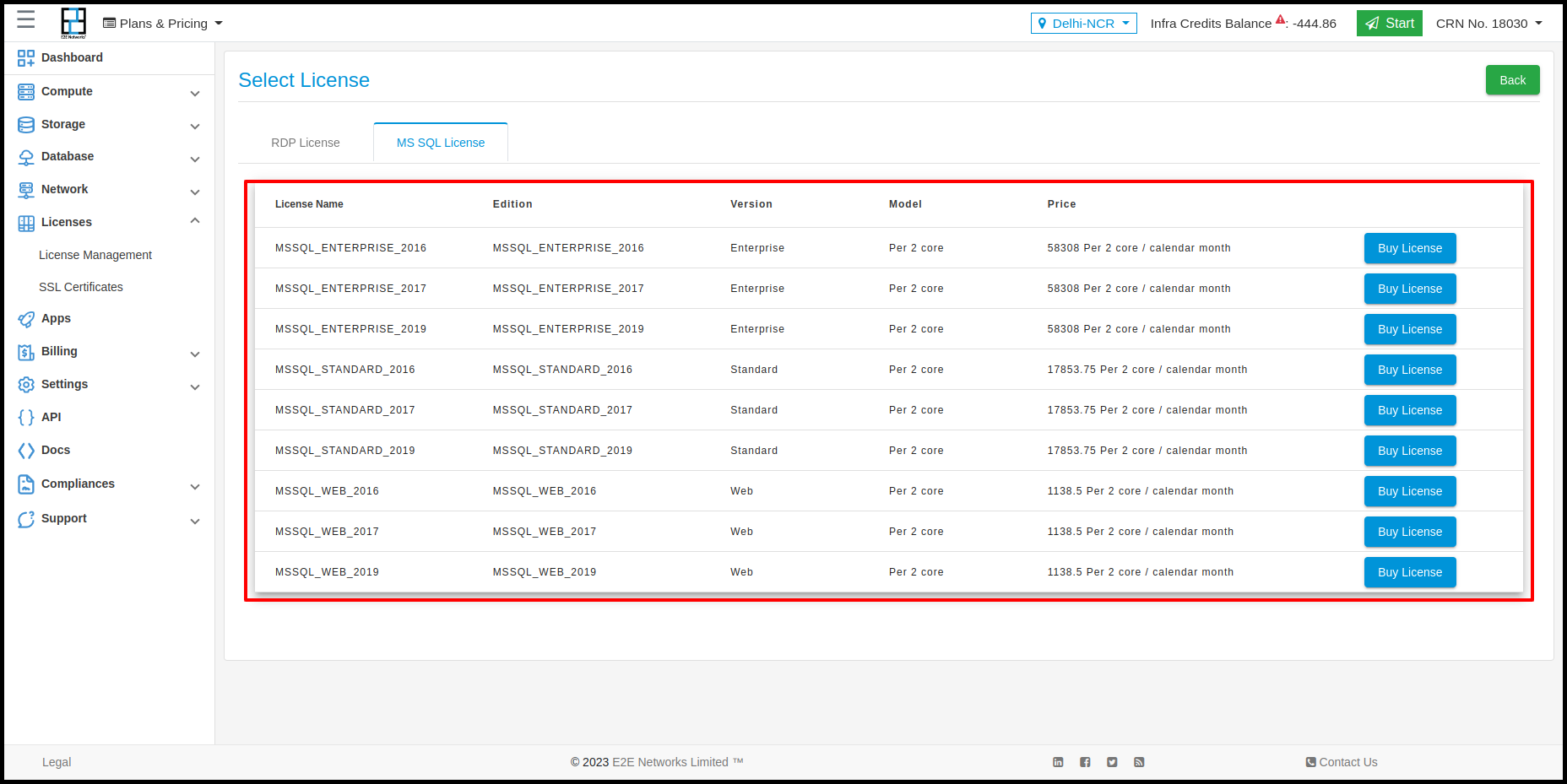
Task: Click the Infra Credits warning icon
Action: (x=1280, y=19)
